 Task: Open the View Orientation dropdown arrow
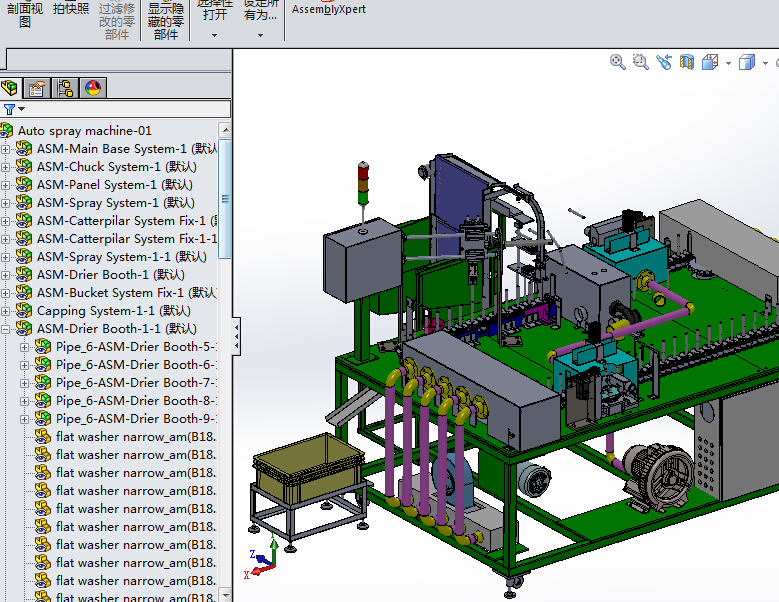(x=728, y=63)
